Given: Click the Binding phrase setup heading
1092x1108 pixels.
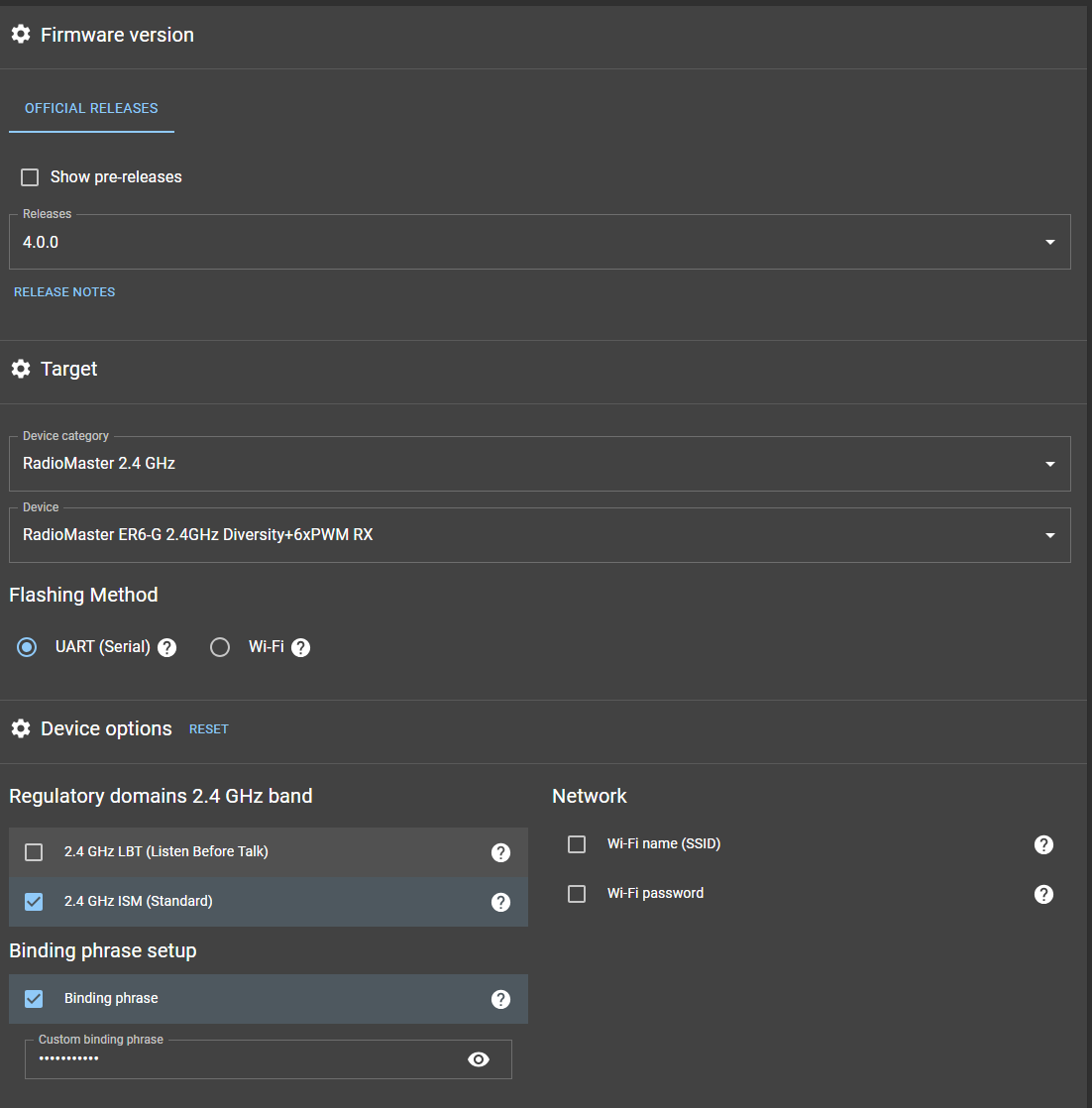Looking at the screenshot, I should click(102, 950).
